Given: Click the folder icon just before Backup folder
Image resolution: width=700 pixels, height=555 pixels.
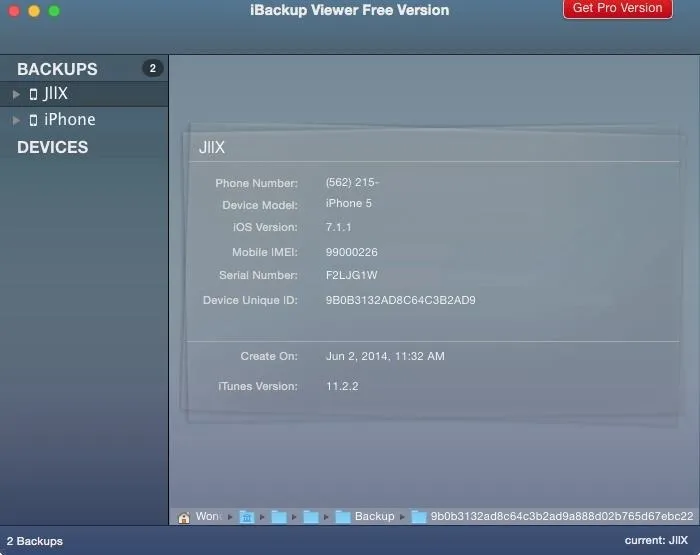Looking at the screenshot, I should click(x=311, y=517).
